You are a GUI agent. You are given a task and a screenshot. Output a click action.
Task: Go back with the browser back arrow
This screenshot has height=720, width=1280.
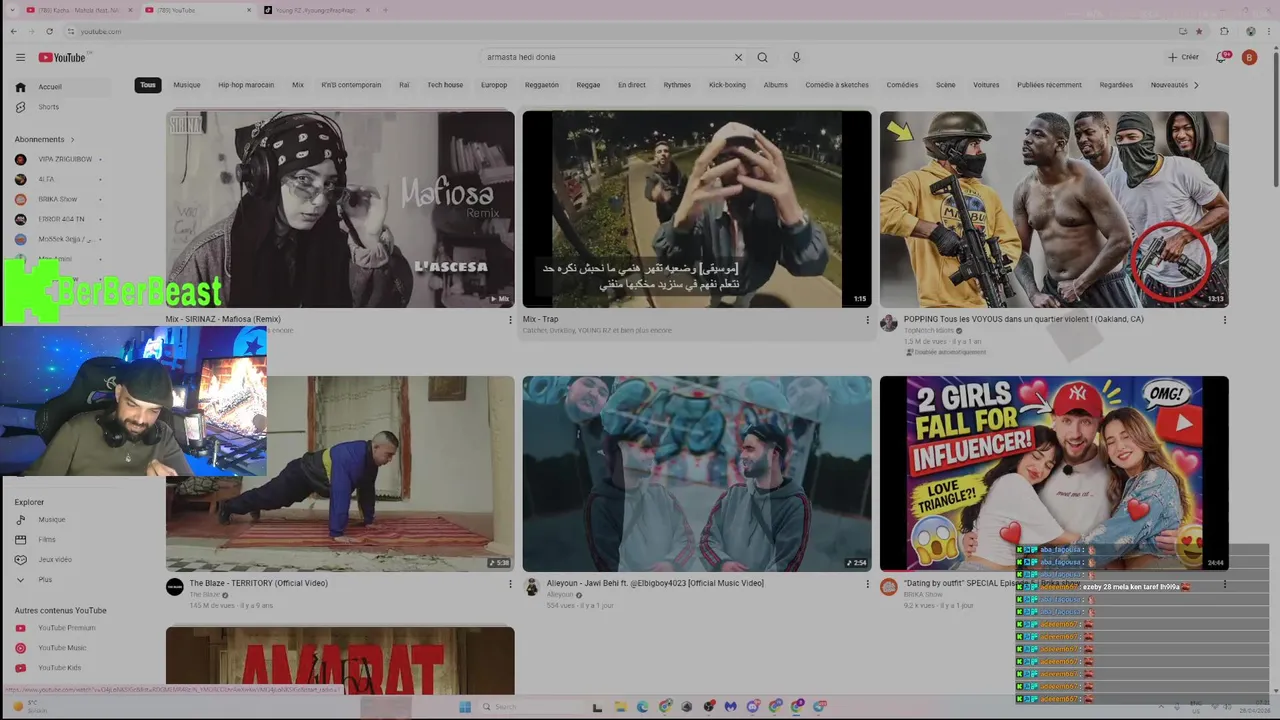pyautogui.click(x=13, y=31)
